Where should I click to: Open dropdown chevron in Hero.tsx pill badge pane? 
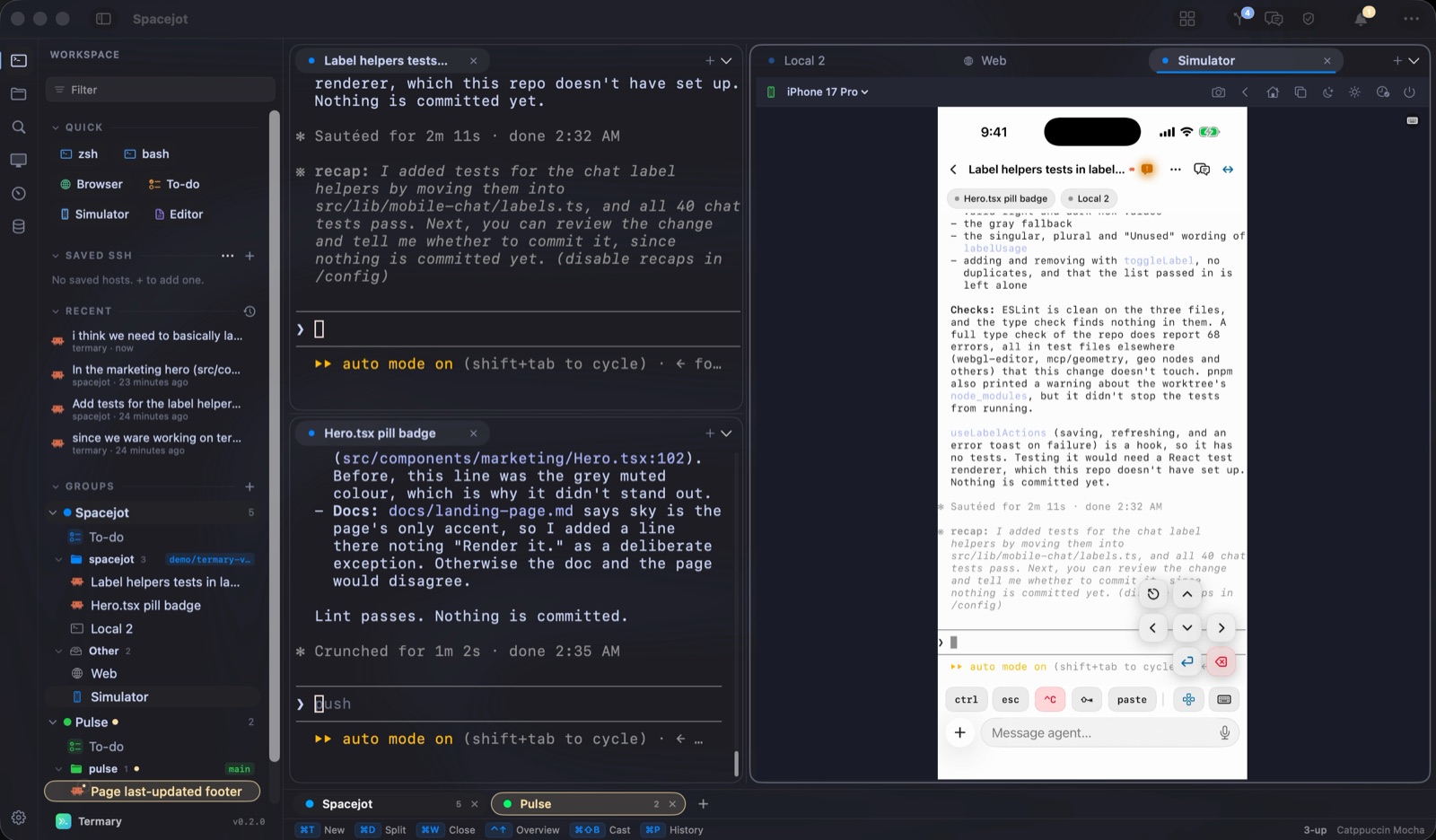(726, 433)
